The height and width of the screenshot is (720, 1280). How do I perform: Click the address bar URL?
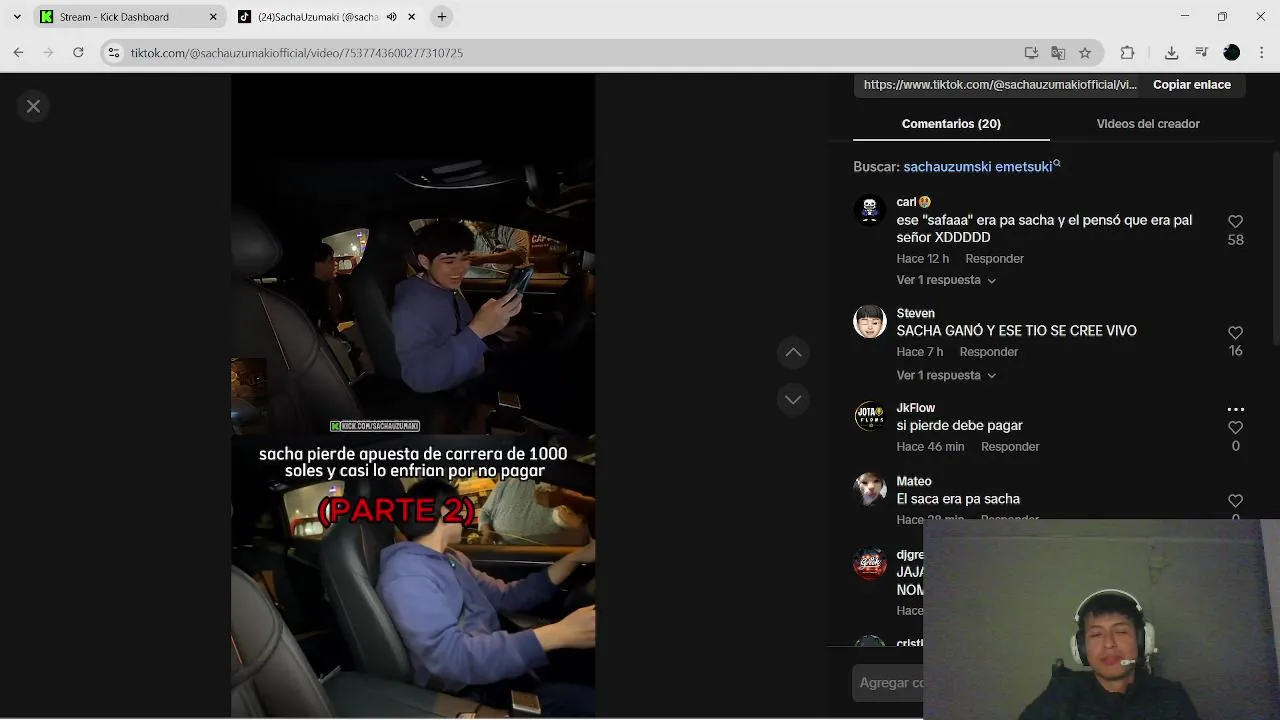point(297,53)
